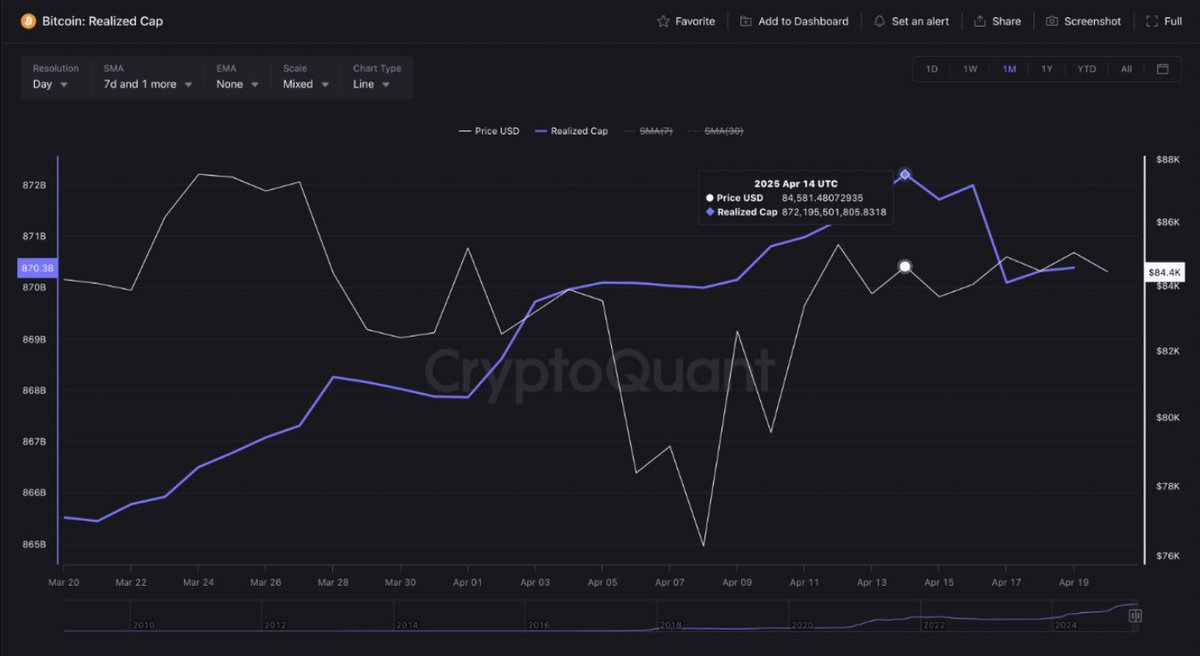Click the Bitcoin logo next to the title
The image size is (1200, 656).
coord(27,20)
